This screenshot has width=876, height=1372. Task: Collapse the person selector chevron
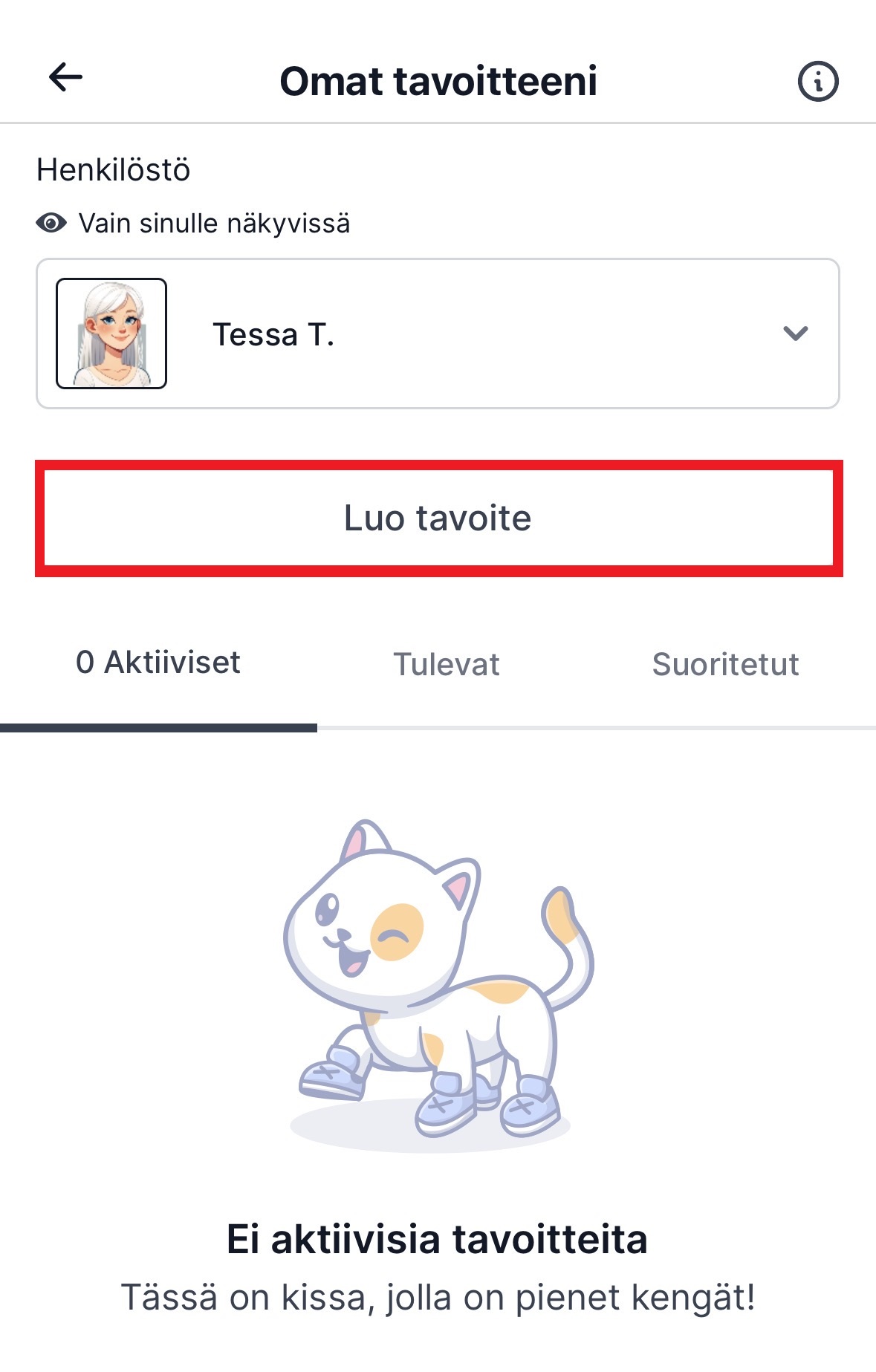click(x=794, y=334)
